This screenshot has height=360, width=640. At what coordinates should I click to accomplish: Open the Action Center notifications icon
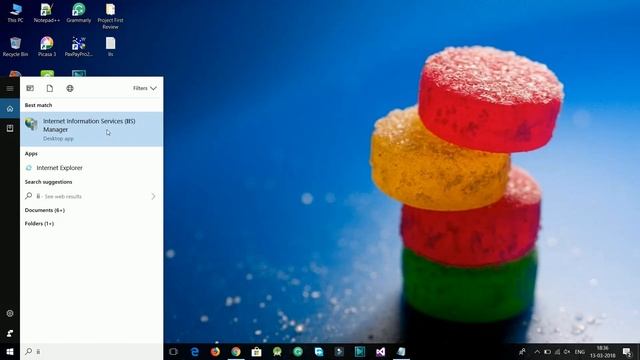pos(627,351)
